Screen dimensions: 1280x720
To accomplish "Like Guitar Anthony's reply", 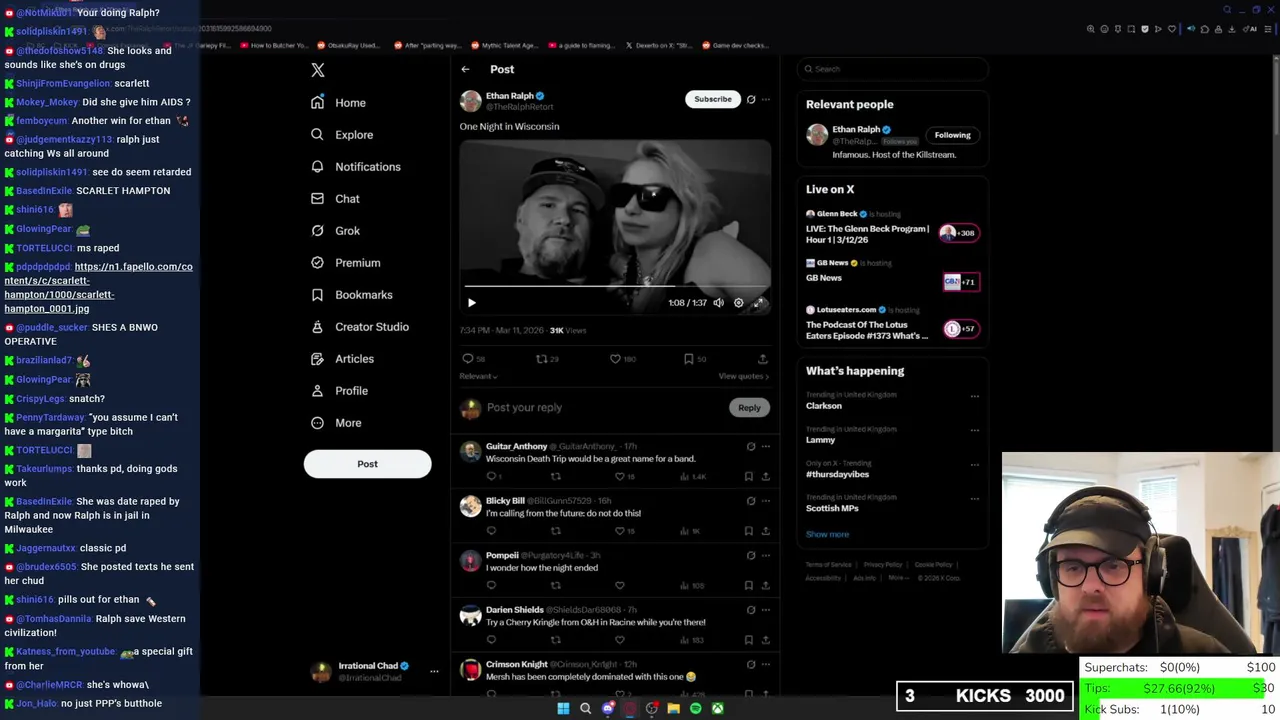I will pos(619,477).
